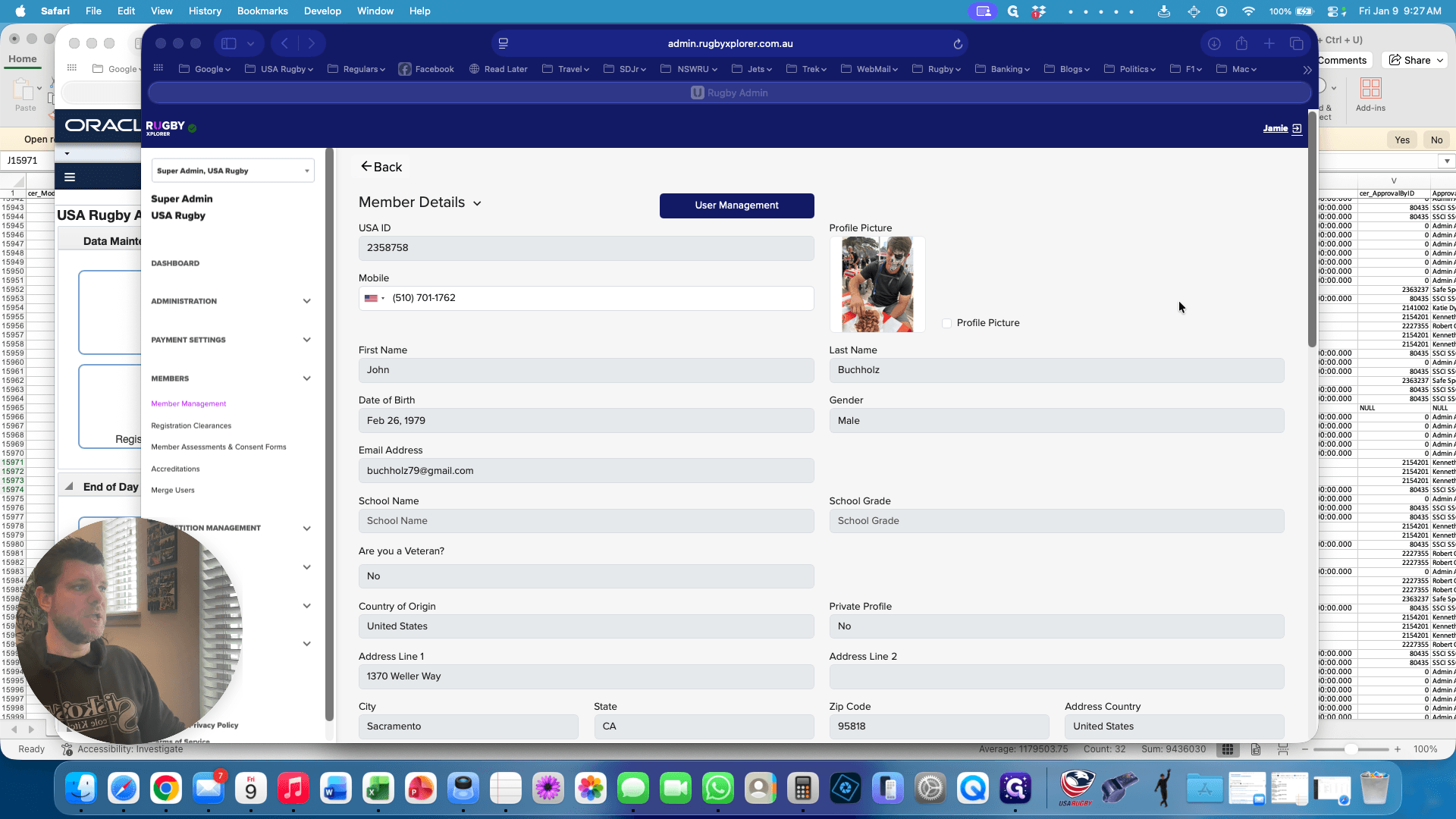Open WhatsApp from the Dock
Viewport: 1456px width, 819px height.
[717, 789]
